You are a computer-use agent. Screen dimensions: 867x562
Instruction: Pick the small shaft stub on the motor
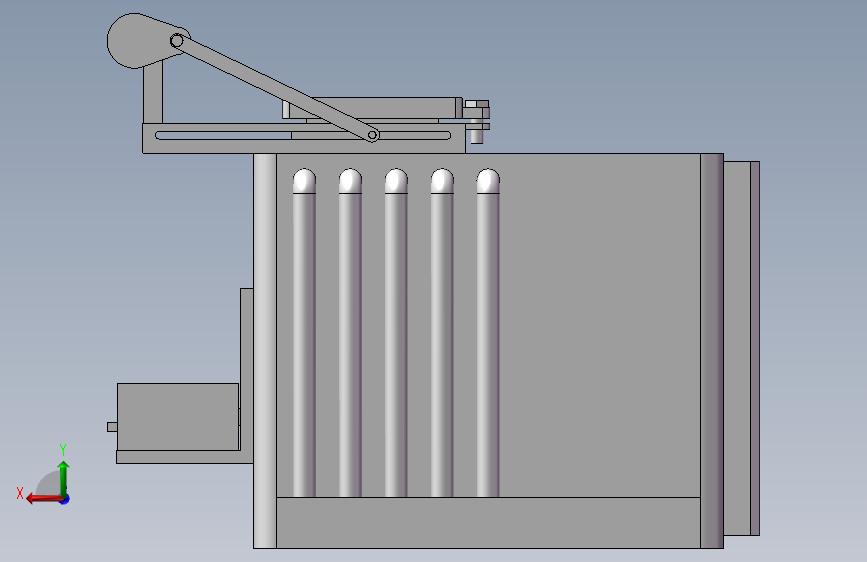[112, 426]
